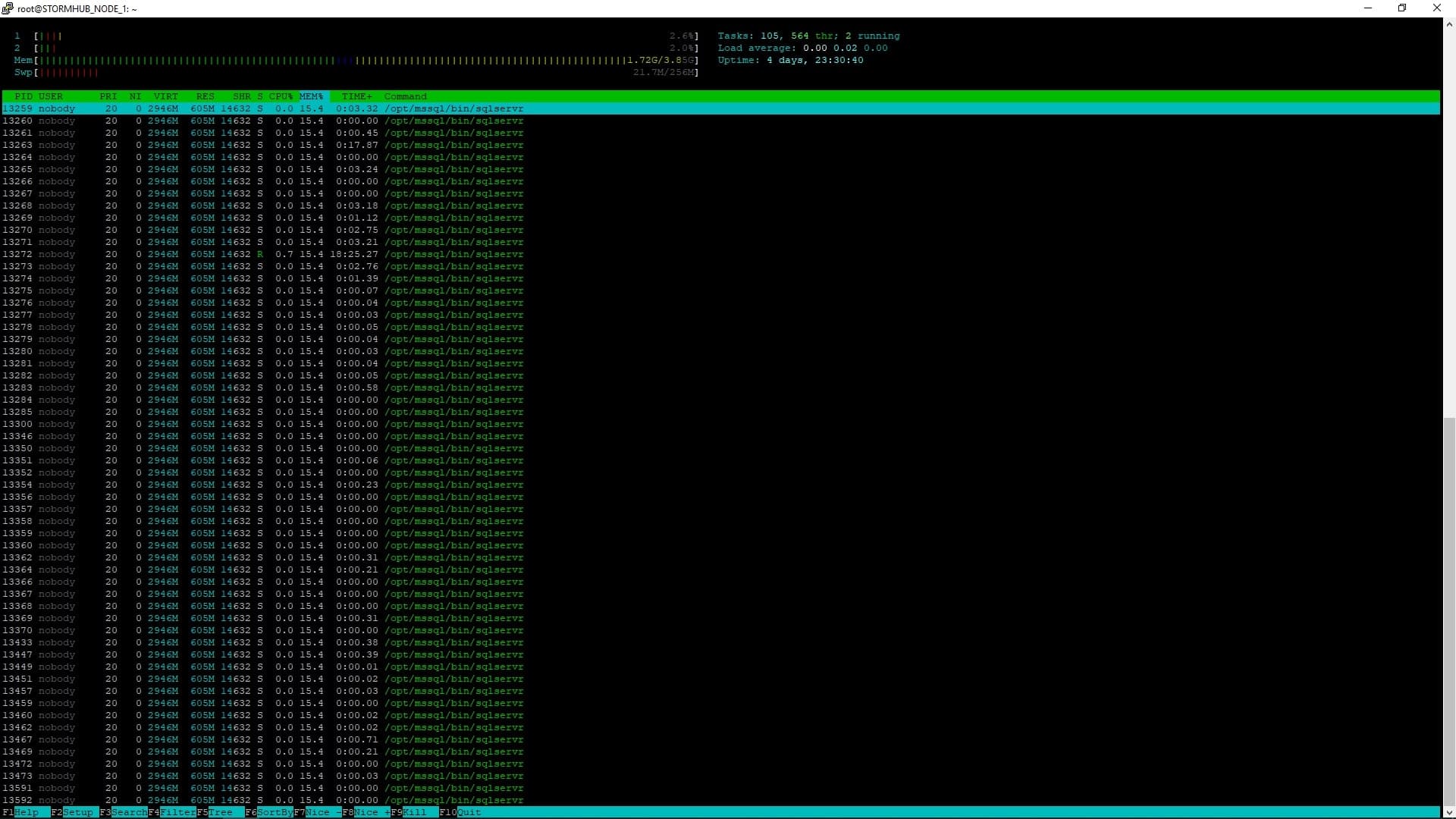The height and width of the screenshot is (819, 1456).
Task: Select process row with PID 13447
Action: click(263, 654)
